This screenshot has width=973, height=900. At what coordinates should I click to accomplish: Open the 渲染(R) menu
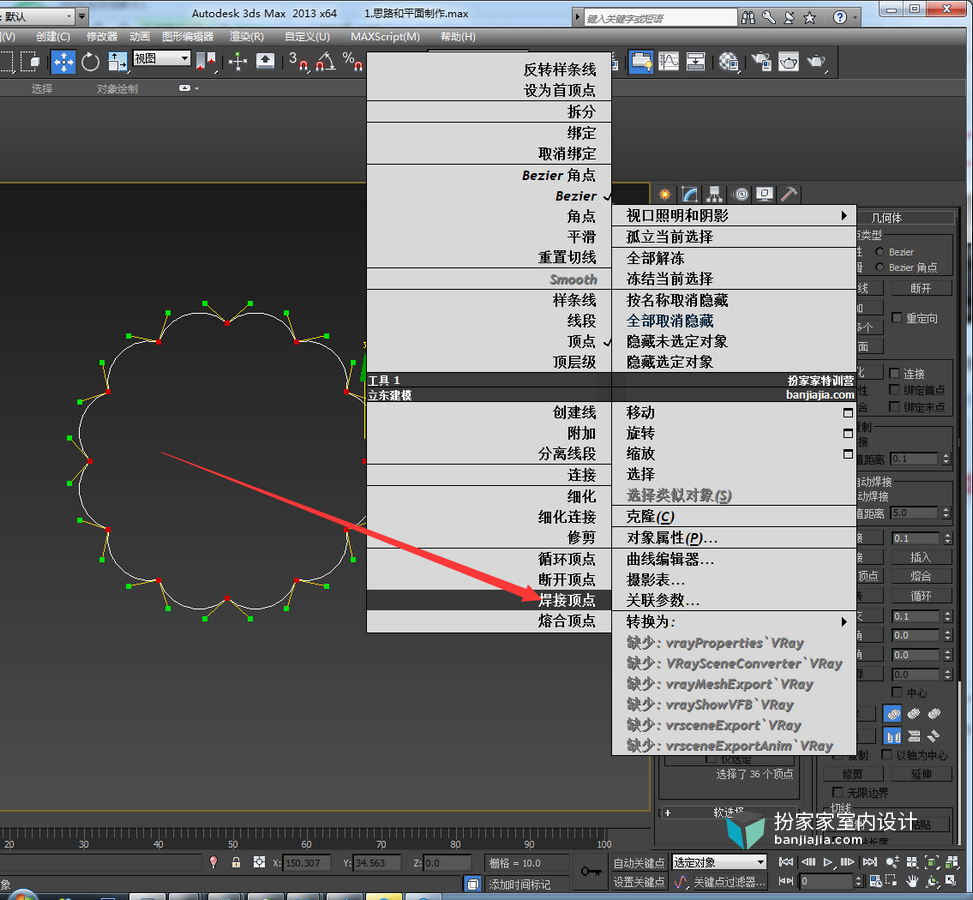(246, 37)
